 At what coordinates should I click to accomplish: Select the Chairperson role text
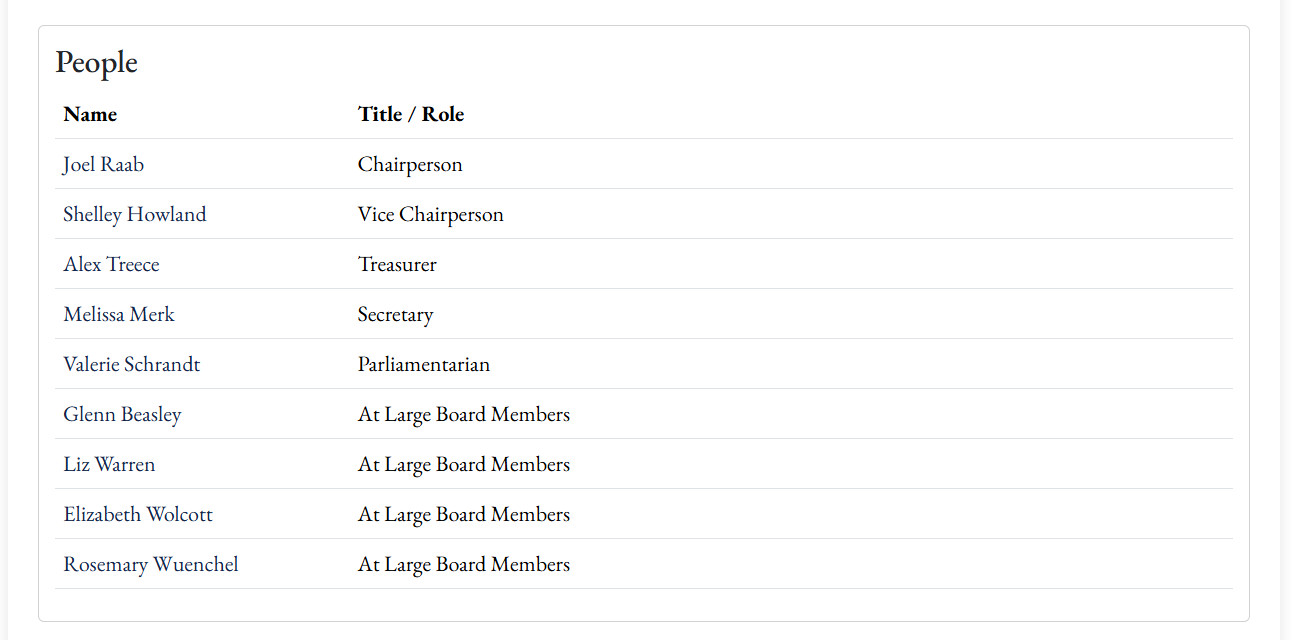point(410,164)
